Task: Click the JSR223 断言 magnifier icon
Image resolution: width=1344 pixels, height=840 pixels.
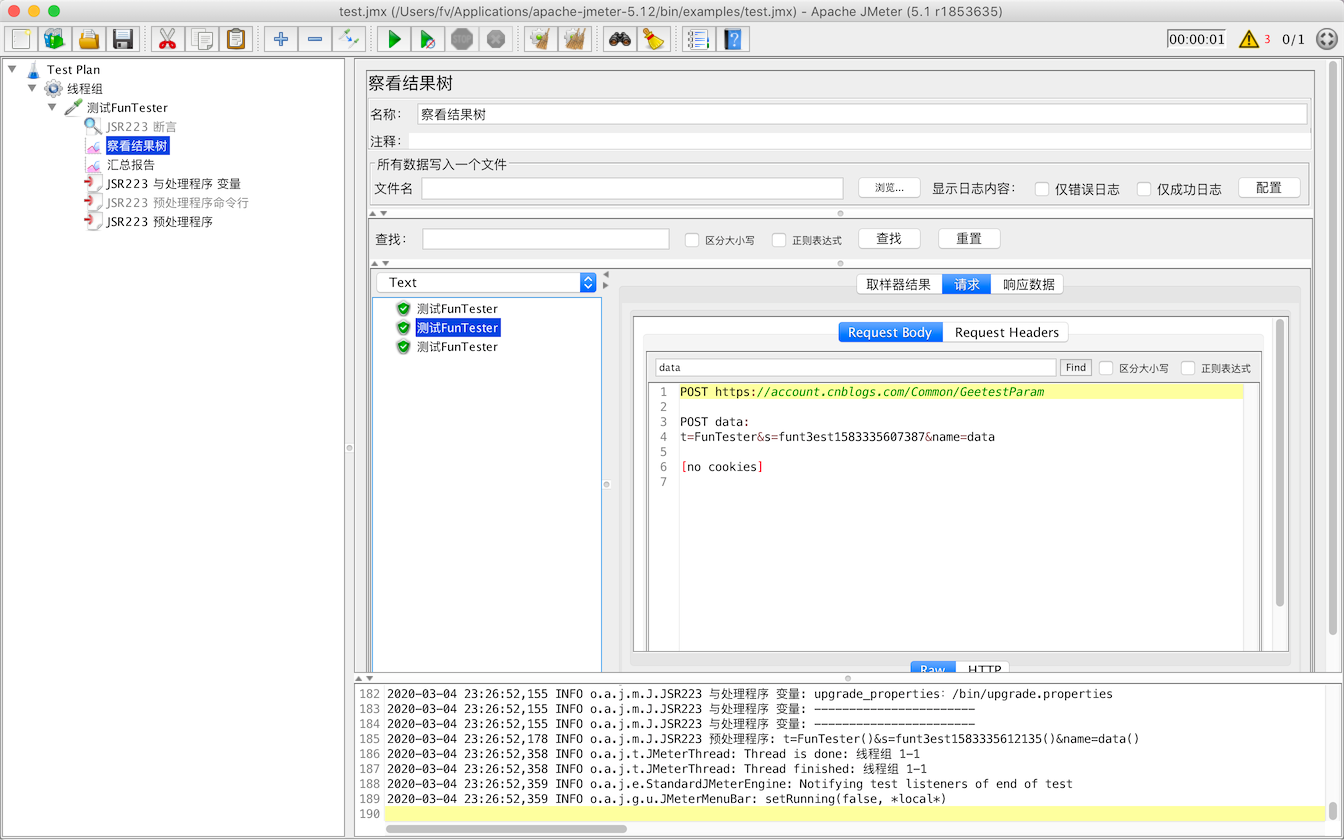Action: pyautogui.click(x=93, y=127)
